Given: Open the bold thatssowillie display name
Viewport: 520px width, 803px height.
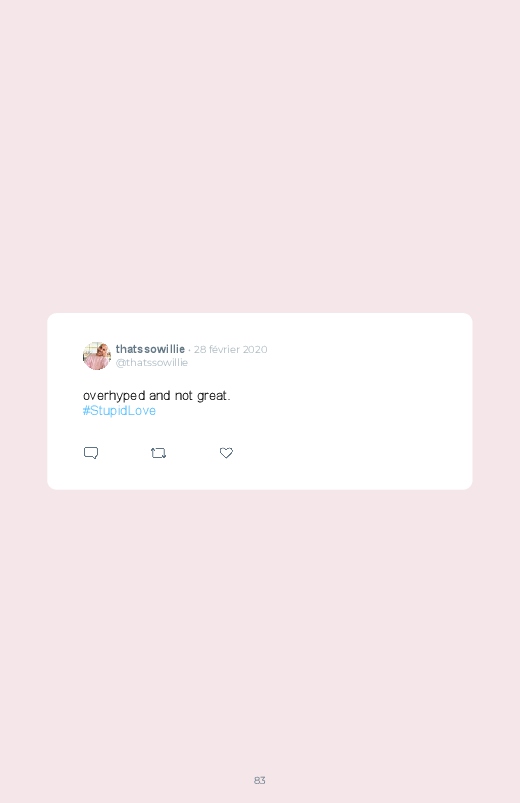Looking at the screenshot, I should 150,349.
